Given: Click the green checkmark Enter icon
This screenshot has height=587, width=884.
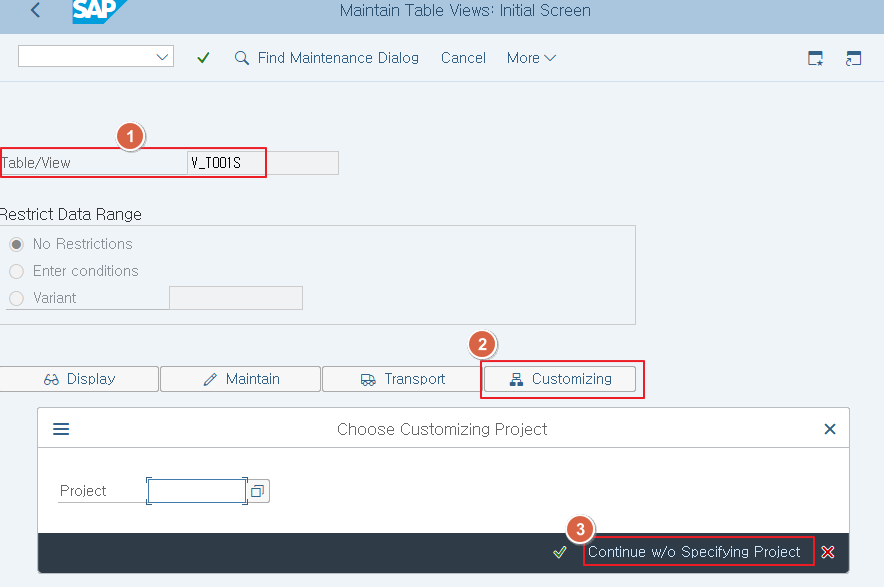Looking at the screenshot, I should 204,58.
